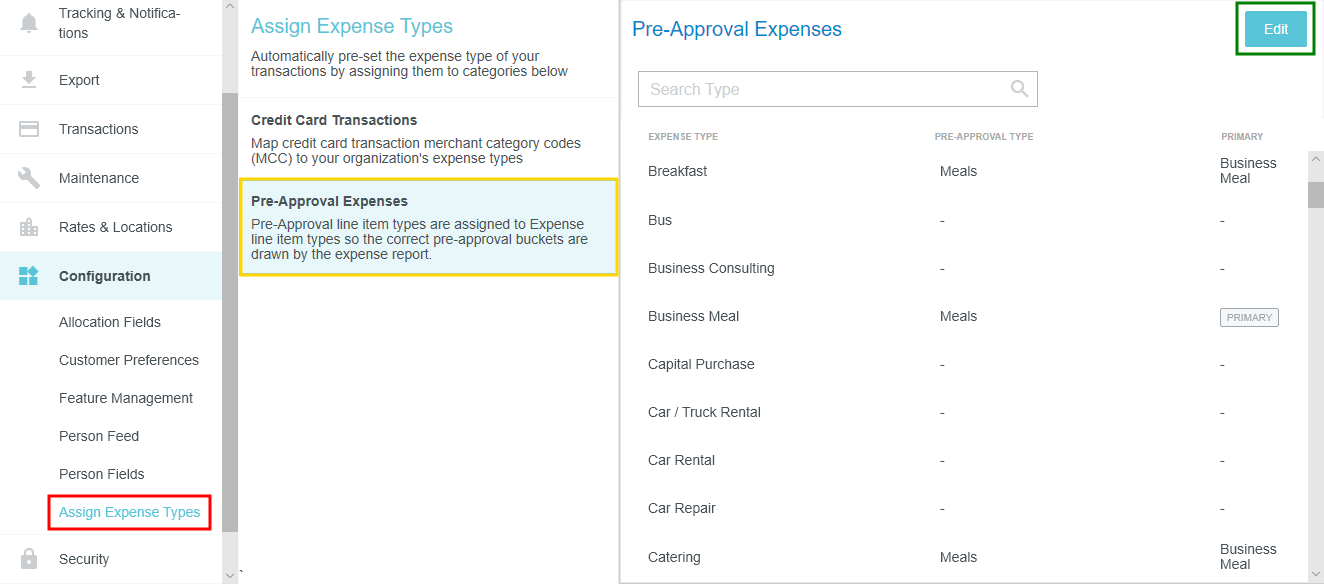Click the Tracking & Notifications bell icon

pos(29,22)
